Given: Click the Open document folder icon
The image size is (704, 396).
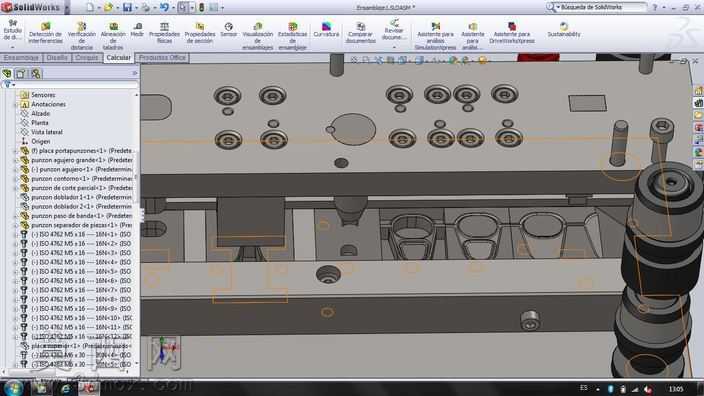Looking at the screenshot, I should [x=108, y=7].
